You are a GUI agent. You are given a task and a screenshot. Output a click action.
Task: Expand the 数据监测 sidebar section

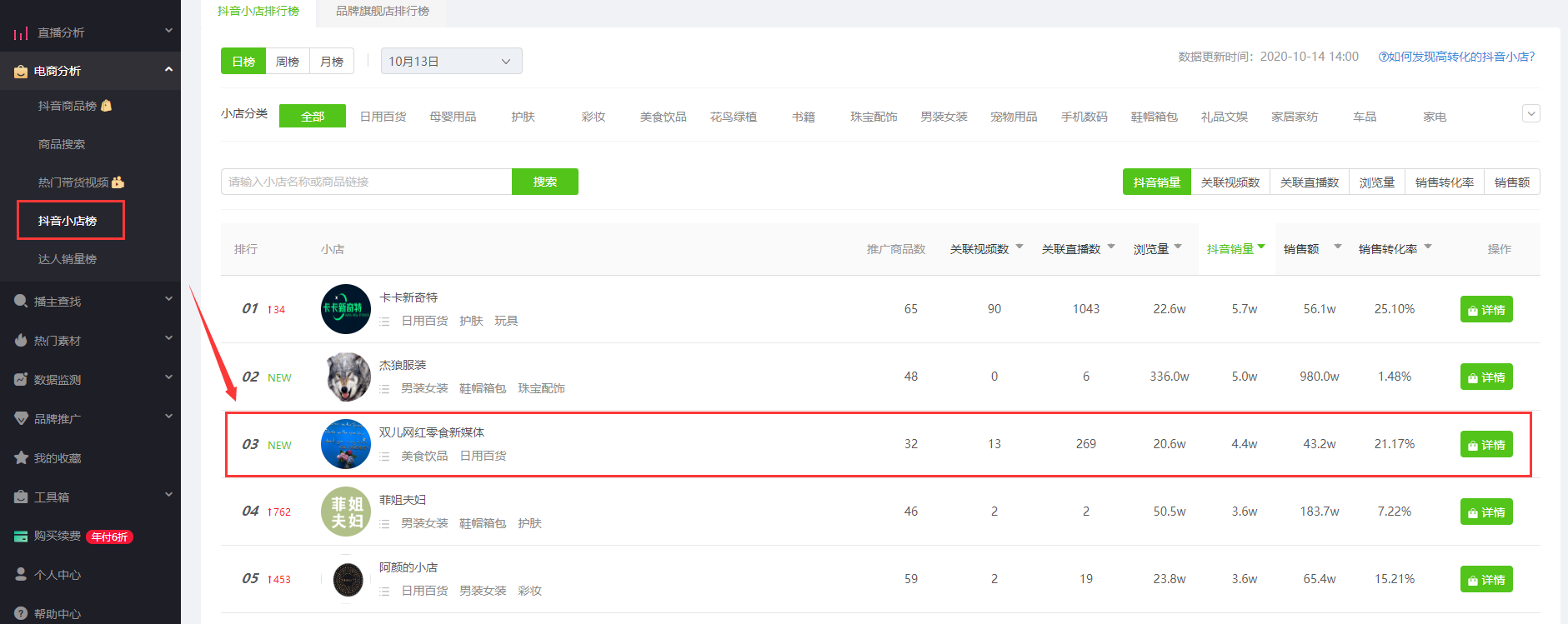(168, 377)
